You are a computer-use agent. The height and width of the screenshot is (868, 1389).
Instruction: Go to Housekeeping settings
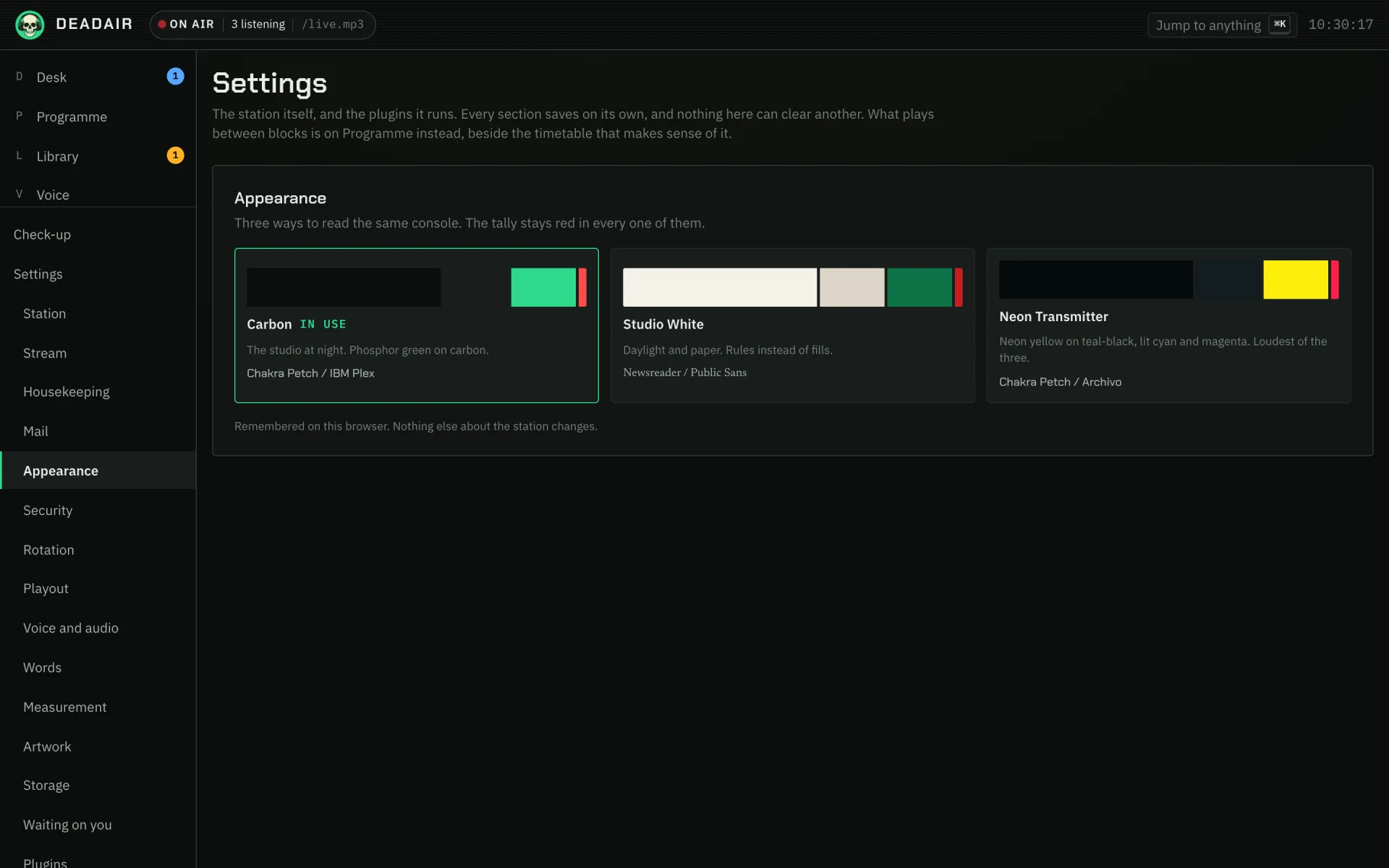point(98,391)
